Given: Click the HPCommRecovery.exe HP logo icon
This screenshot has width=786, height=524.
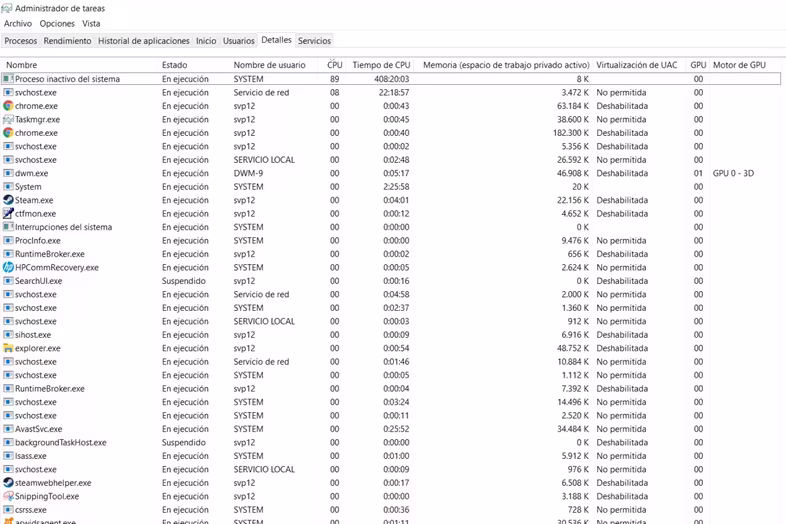Looking at the screenshot, I should click(x=8, y=267).
